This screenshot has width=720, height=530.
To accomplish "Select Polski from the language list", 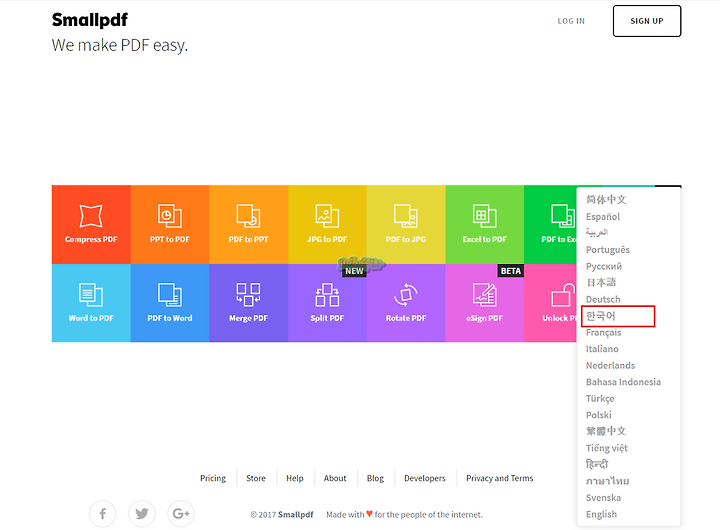I will pyautogui.click(x=599, y=415).
